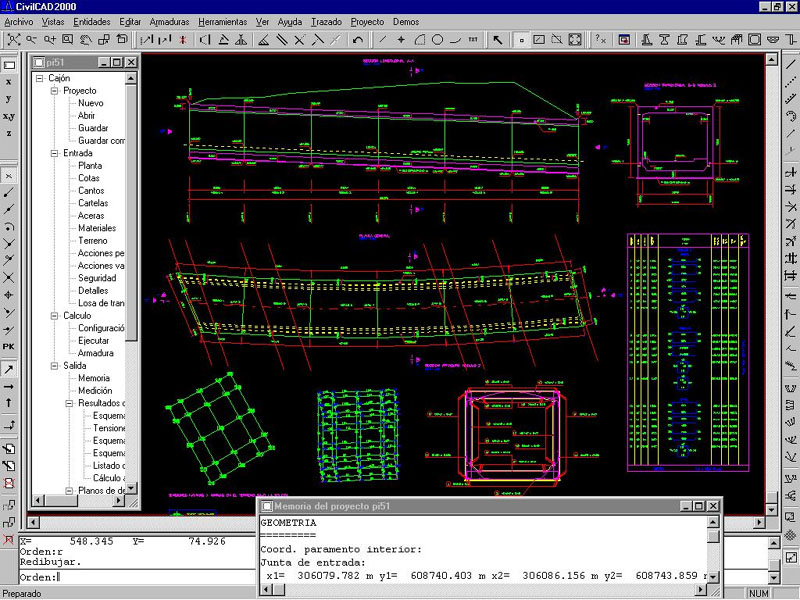Collapse the Salida tree node

pos(55,366)
